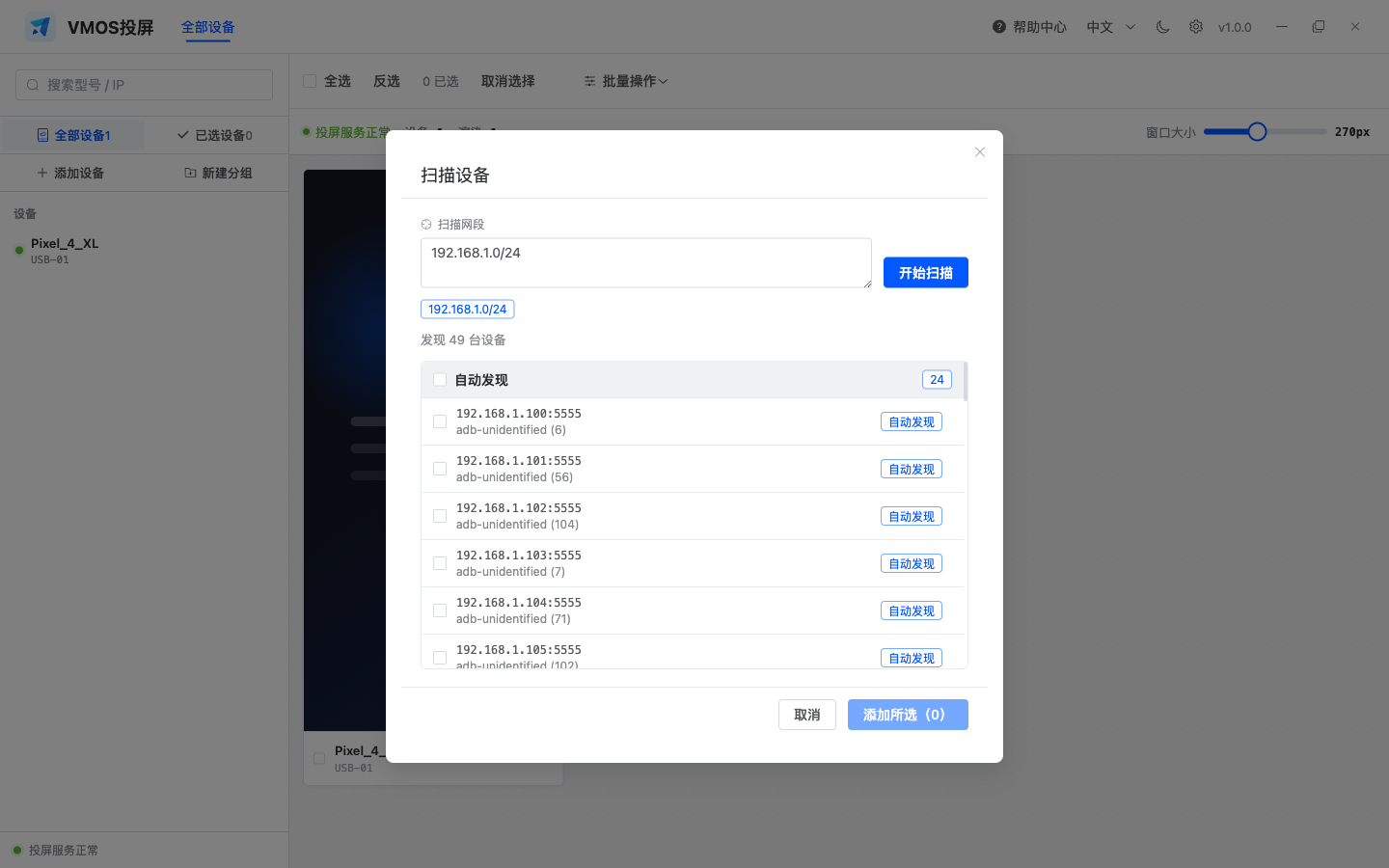This screenshot has width=1389, height=868.
Task: Open settings with the gear icon
Action: (1196, 27)
